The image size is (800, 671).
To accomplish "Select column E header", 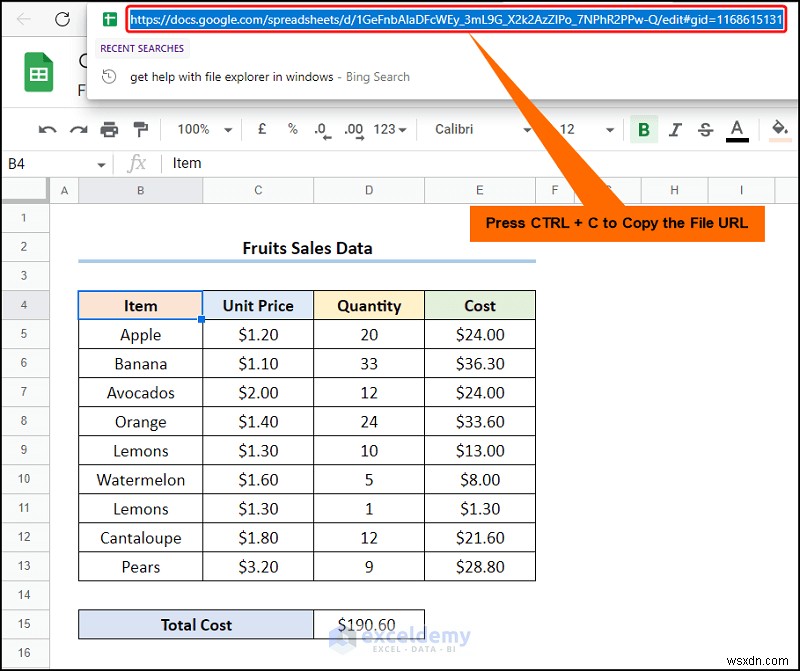I will click(480, 191).
